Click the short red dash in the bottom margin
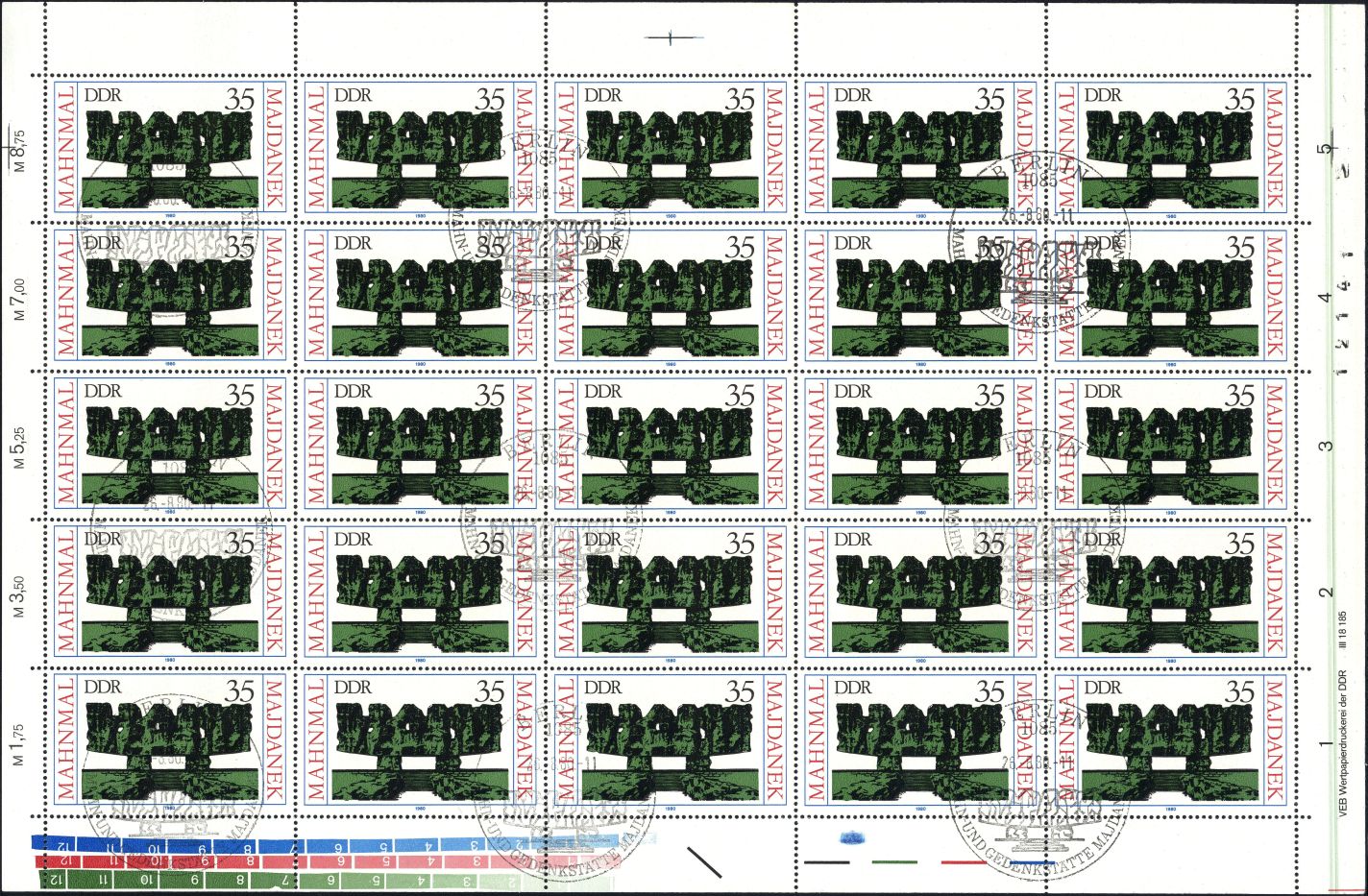This screenshot has width=1368, height=896. [965, 862]
